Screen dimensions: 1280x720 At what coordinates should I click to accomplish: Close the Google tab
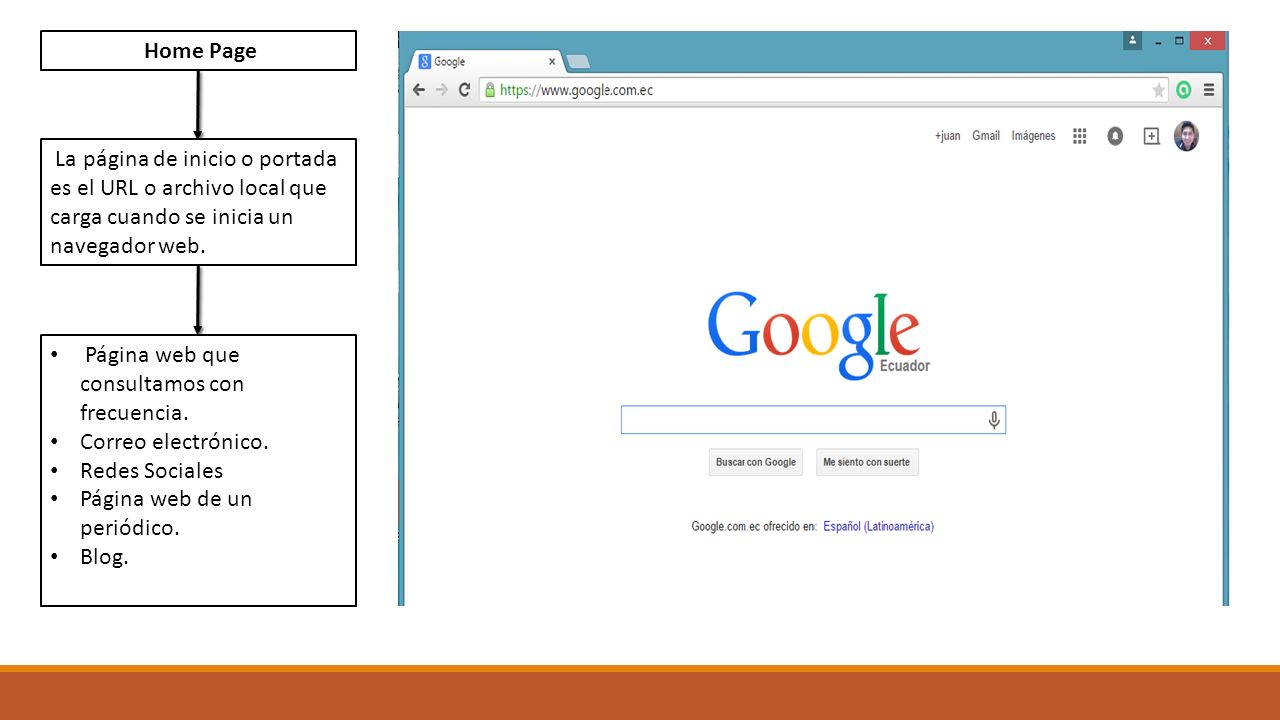(552, 62)
